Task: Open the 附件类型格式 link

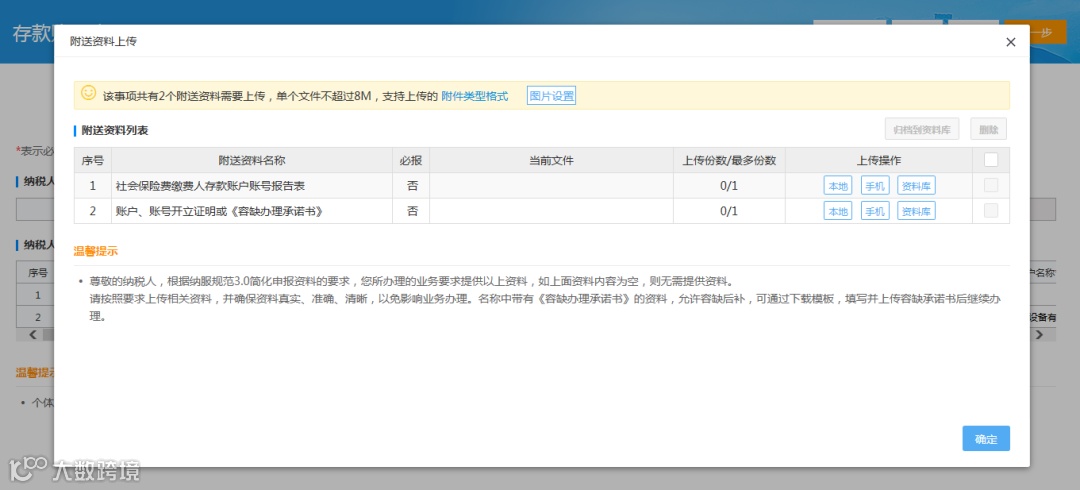Action: click(475, 96)
